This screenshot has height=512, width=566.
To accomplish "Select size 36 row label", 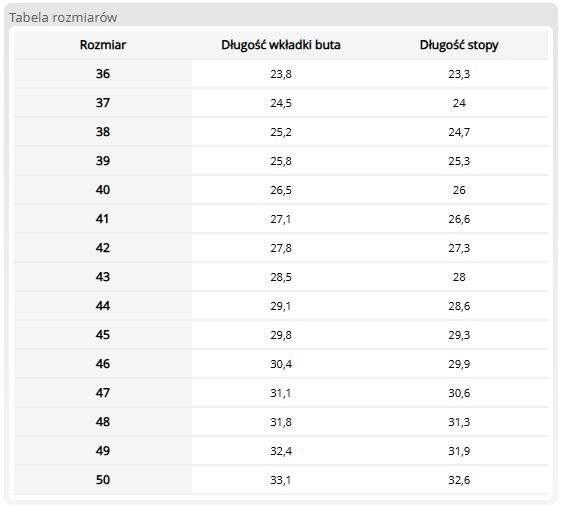I will coord(103,74).
